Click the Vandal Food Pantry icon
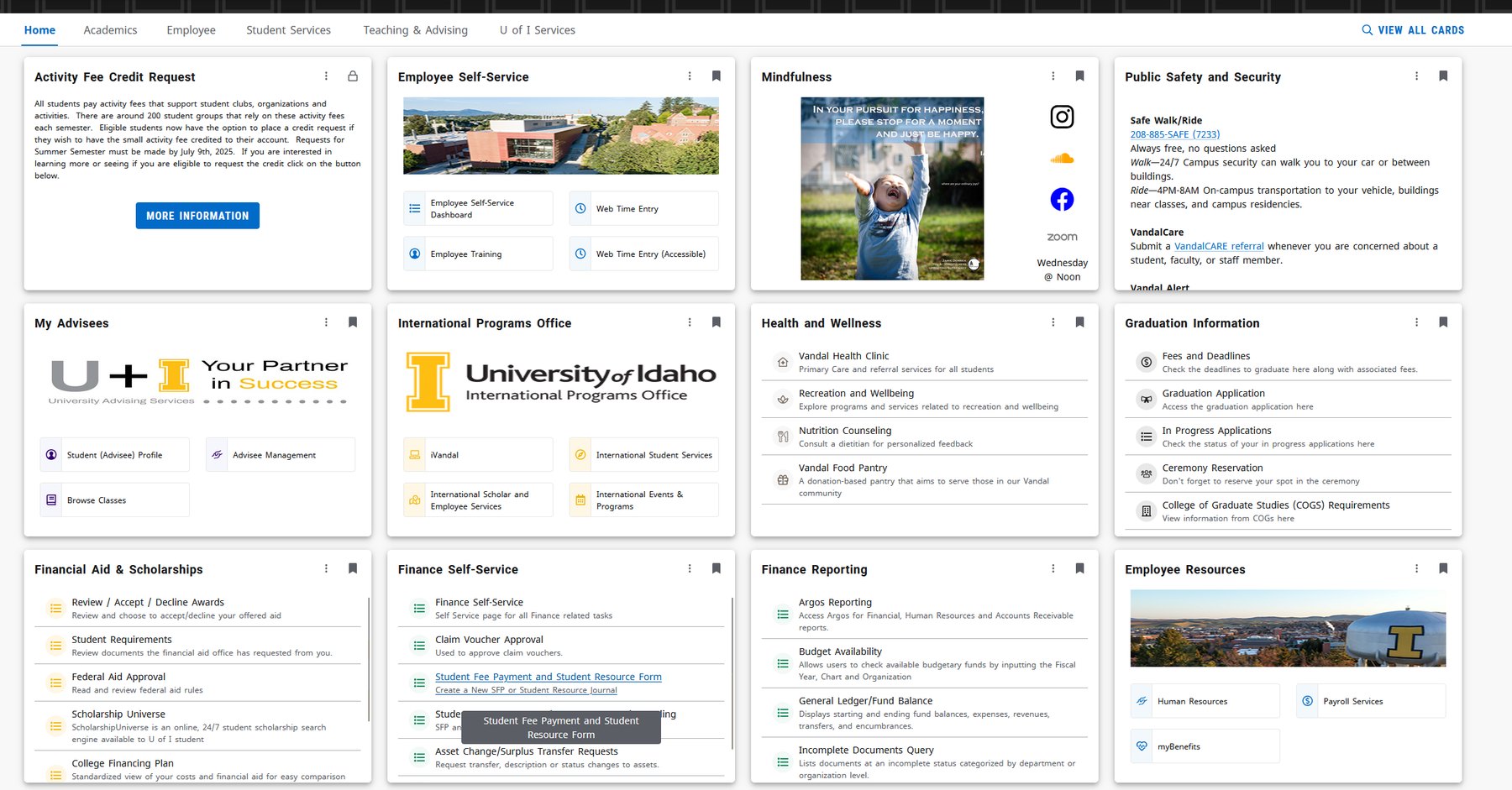 pos(783,480)
